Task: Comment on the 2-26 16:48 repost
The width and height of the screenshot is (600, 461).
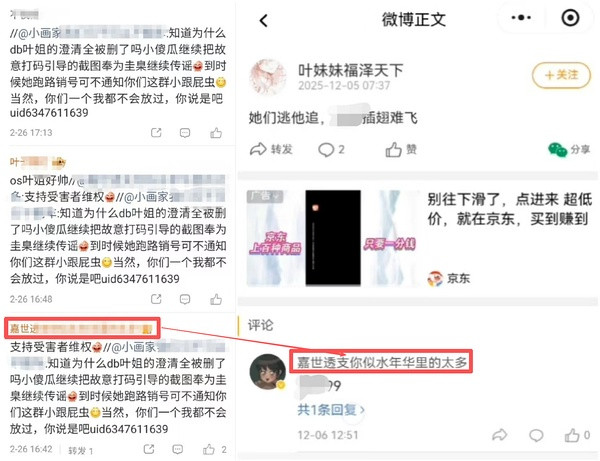Action: coord(185,299)
